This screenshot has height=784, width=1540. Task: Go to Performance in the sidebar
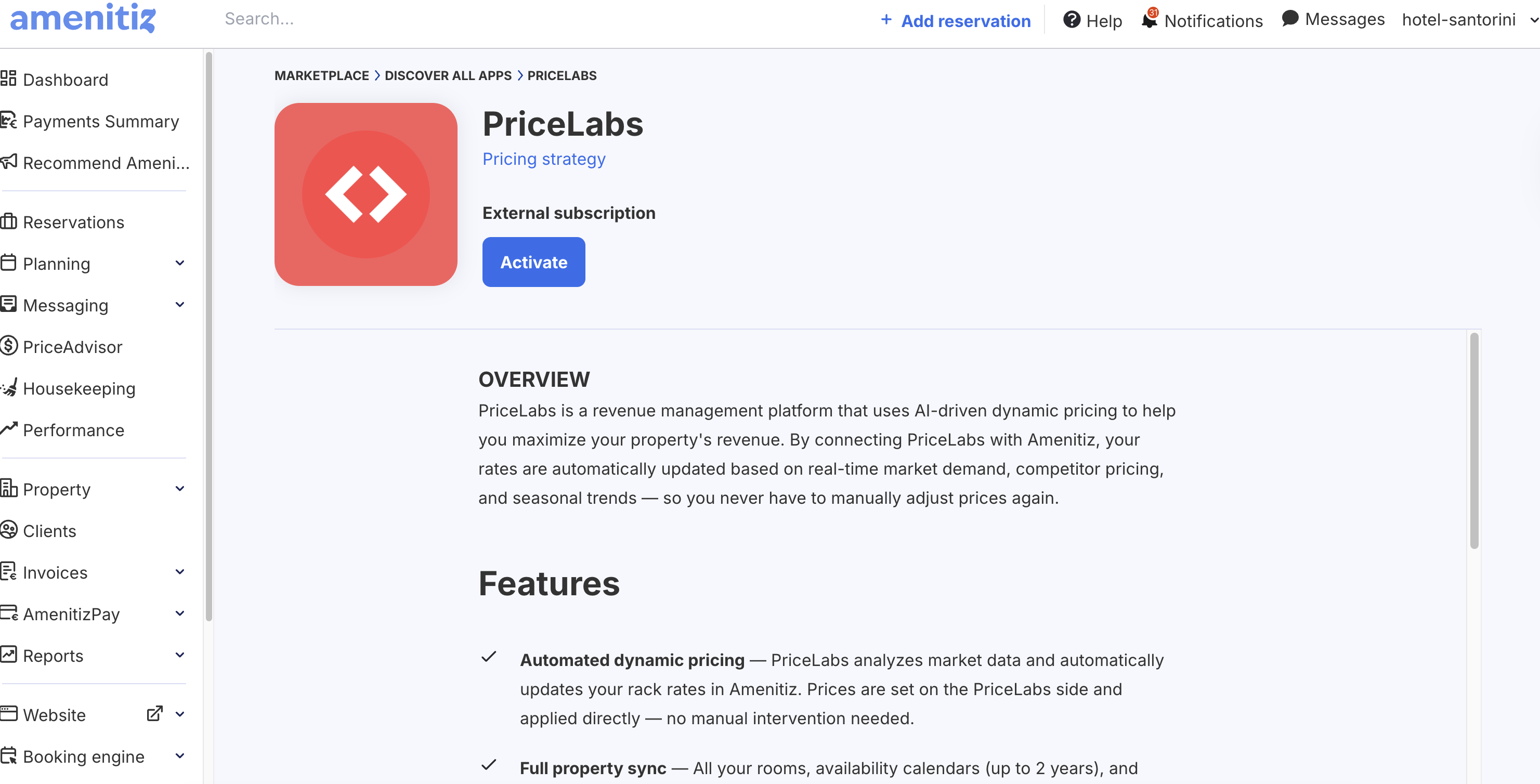pos(73,430)
